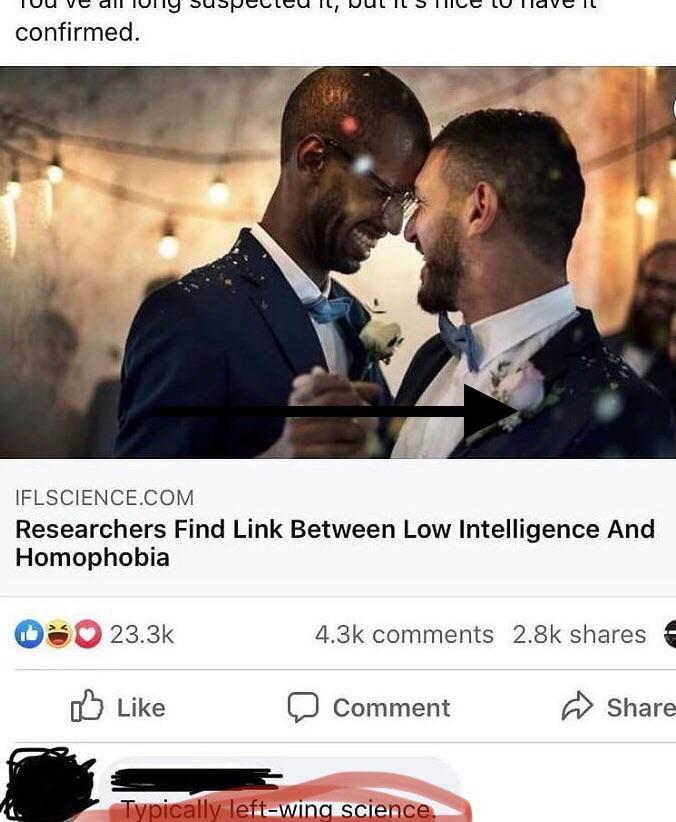This screenshot has height=822, width=676.
Task: Tap the Comment speech bubble icon
Action: click(x=303, y=707)
